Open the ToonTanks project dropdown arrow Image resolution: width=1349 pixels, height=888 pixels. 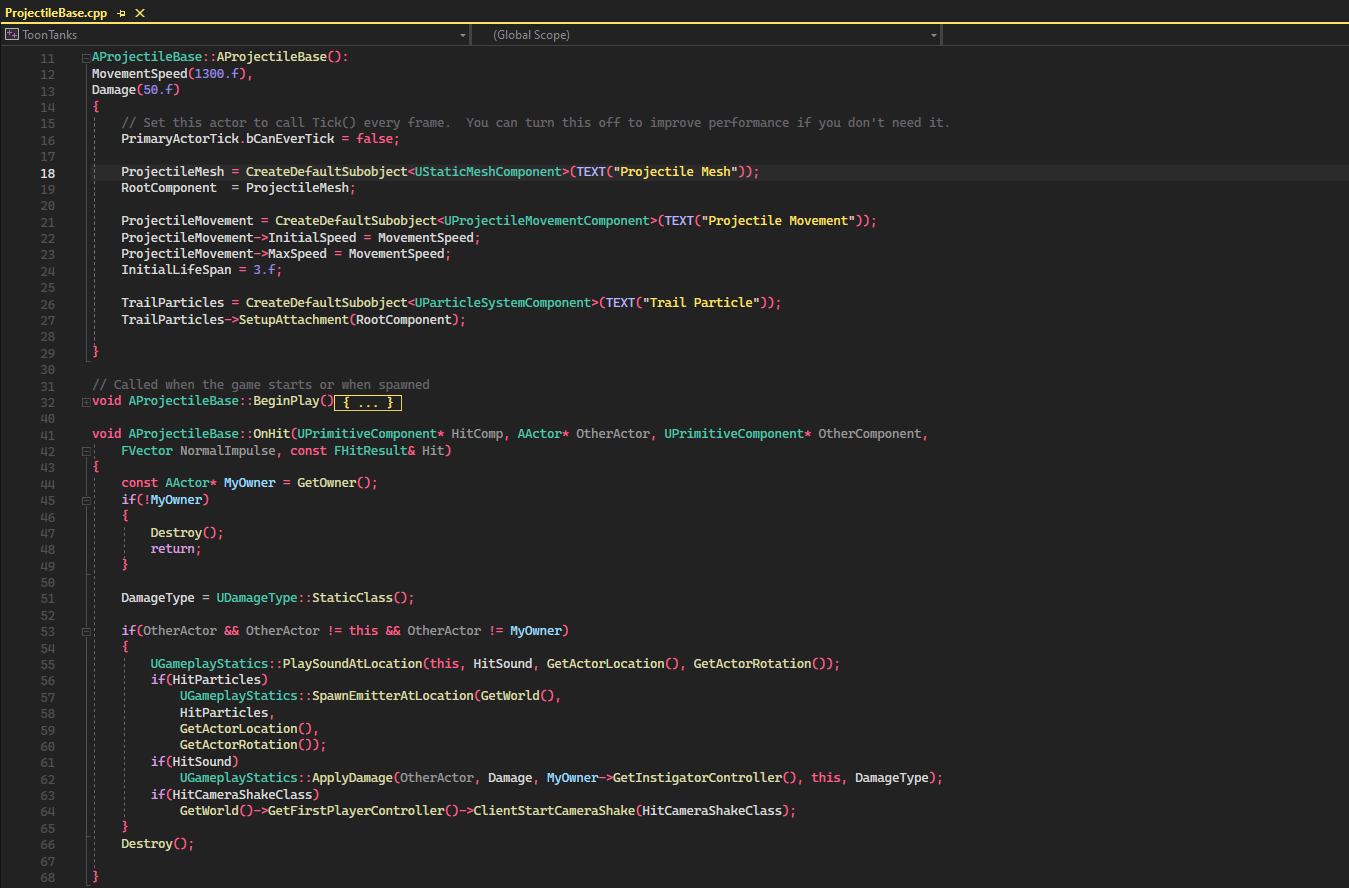462,35
